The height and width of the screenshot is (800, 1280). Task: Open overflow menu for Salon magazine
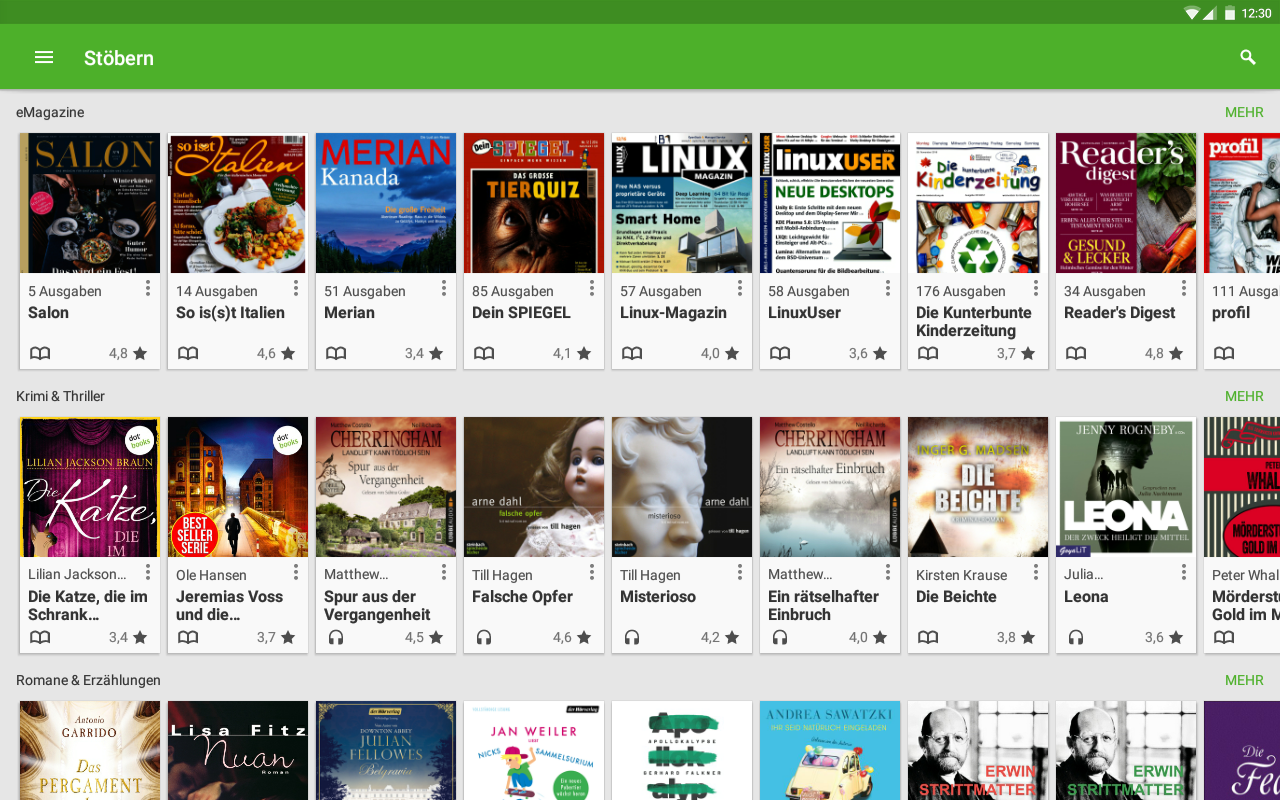pos(148,288)
